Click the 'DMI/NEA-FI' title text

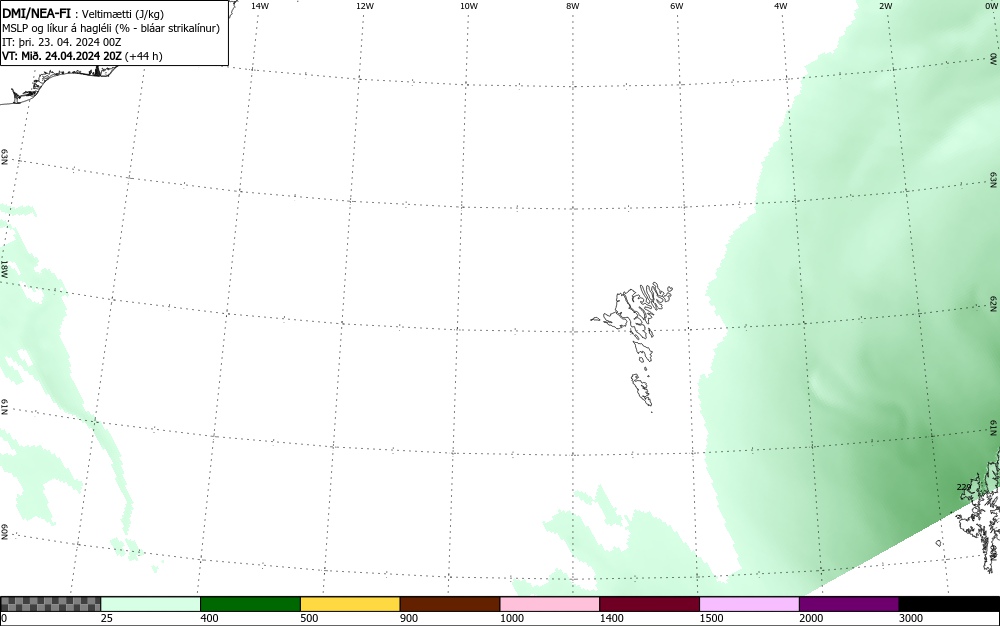coord(37,13)
